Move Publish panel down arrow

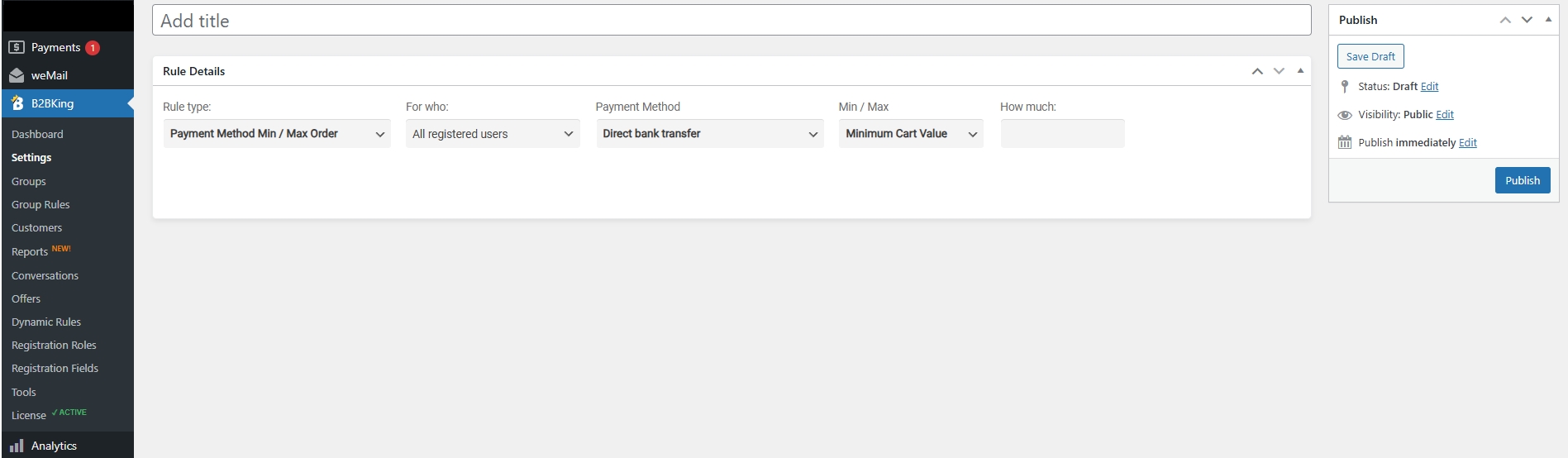1527,20
